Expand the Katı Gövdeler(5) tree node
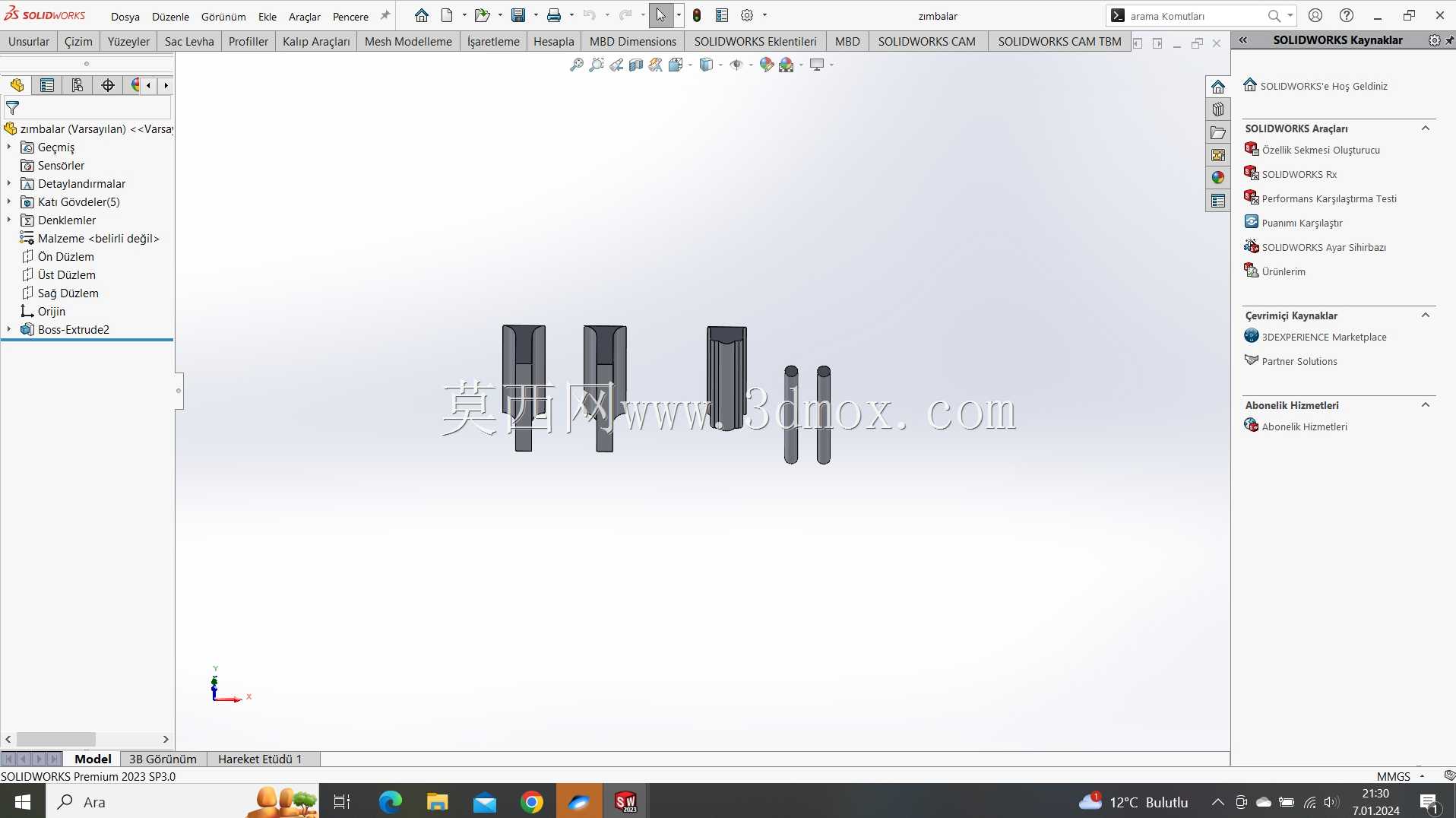Screen dimensions: 1456x818 (x=9, y=201)
